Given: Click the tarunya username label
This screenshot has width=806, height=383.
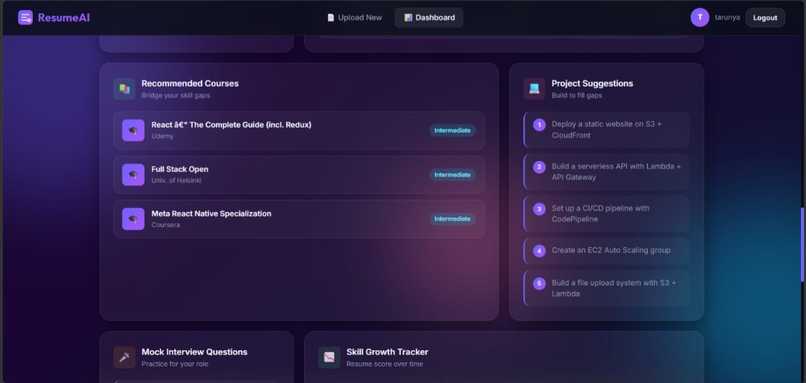Looking at the screenshot, I should point(727,17).
